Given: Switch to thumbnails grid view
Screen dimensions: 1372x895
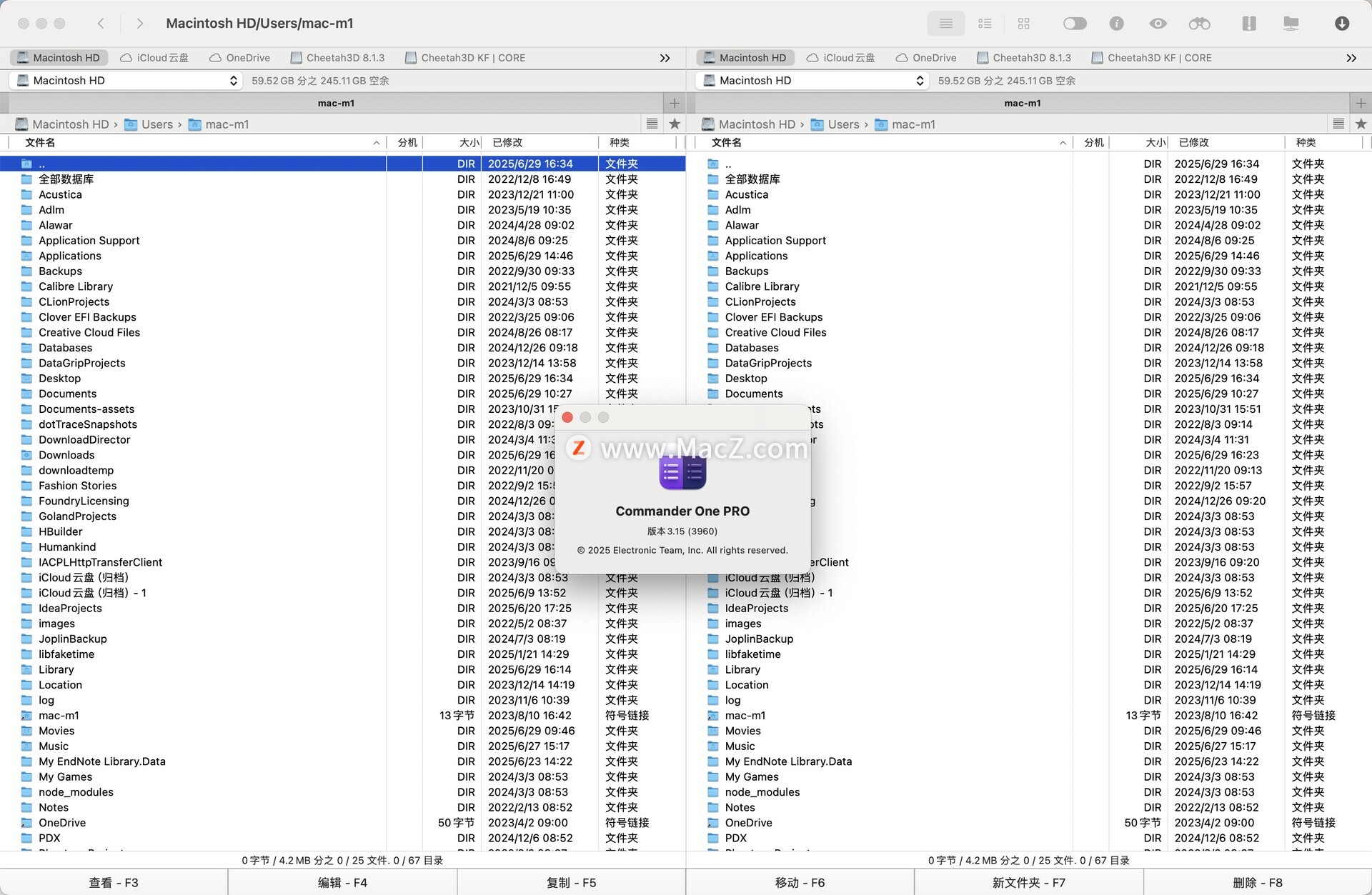Looking at the screenshot, I should [1023, 24].
